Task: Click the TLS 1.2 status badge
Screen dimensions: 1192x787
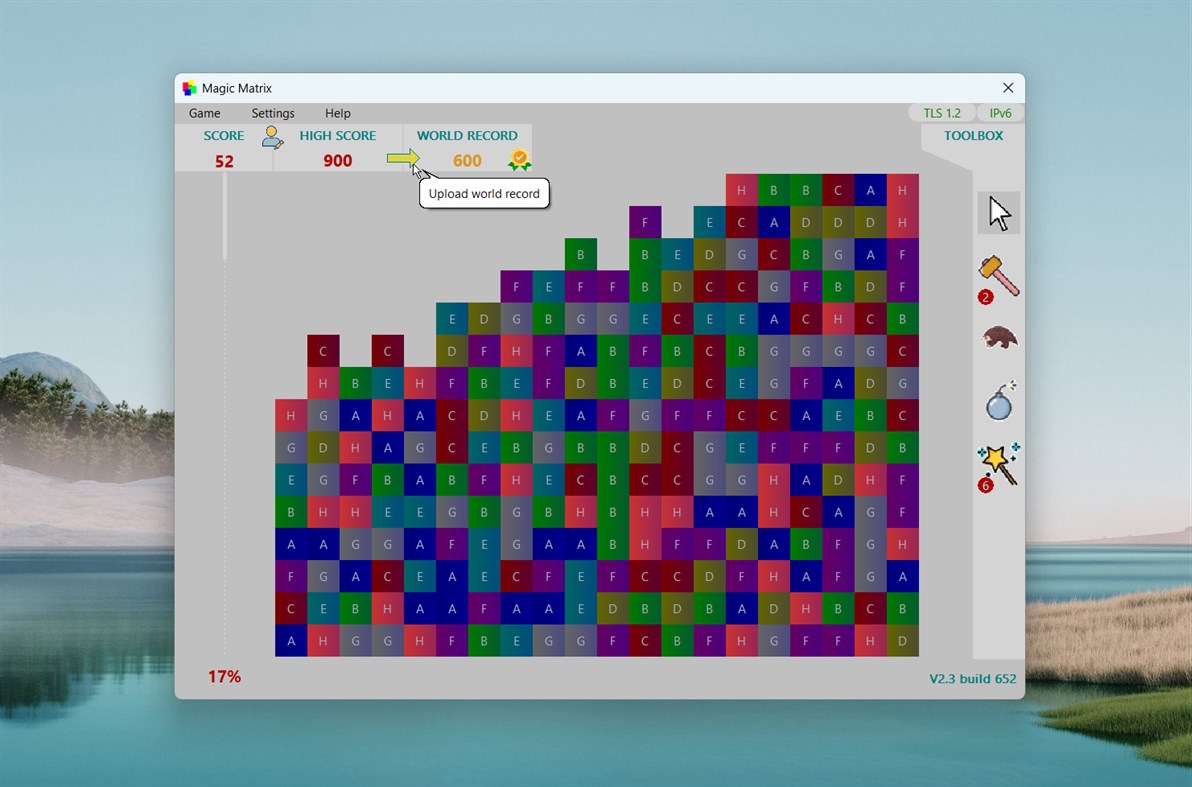Action: [941, 113]
